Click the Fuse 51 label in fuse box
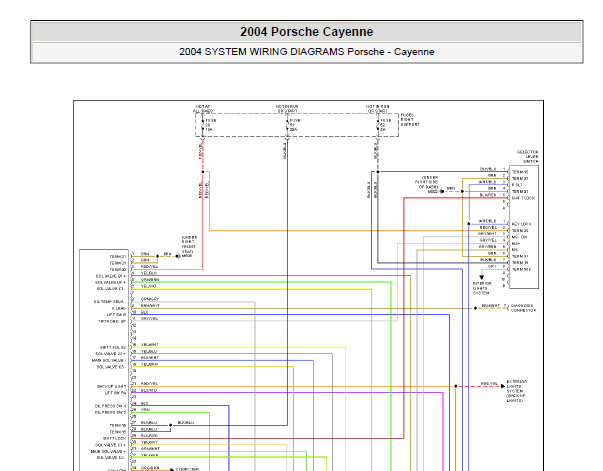Image resolution: width=603 pixels, height=471 pixels. pyautogui.click(x=295, y=125)
